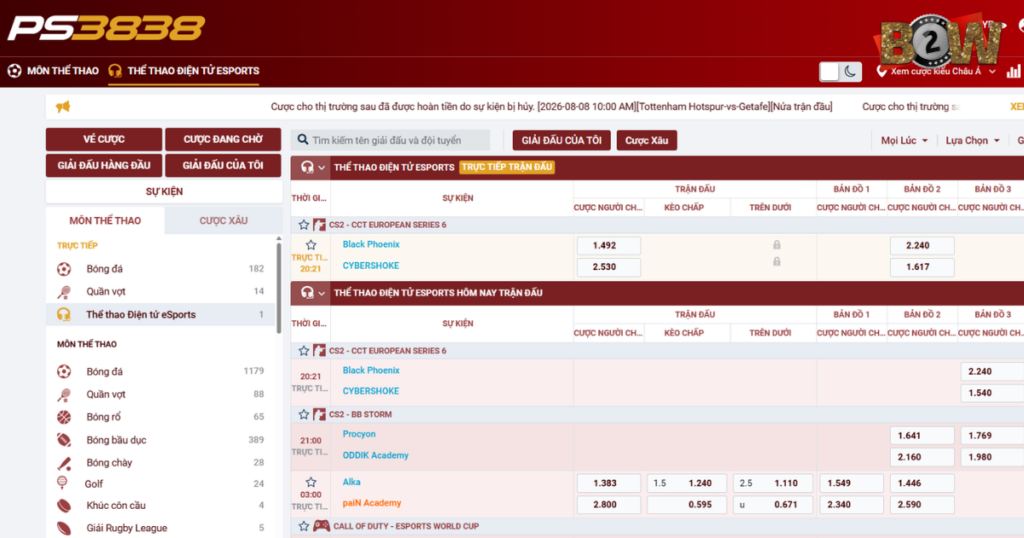This screenshot has height=538, width=1024.
Task: Open the Mọi Lúc time dropdown
Action: coord(904,140)
